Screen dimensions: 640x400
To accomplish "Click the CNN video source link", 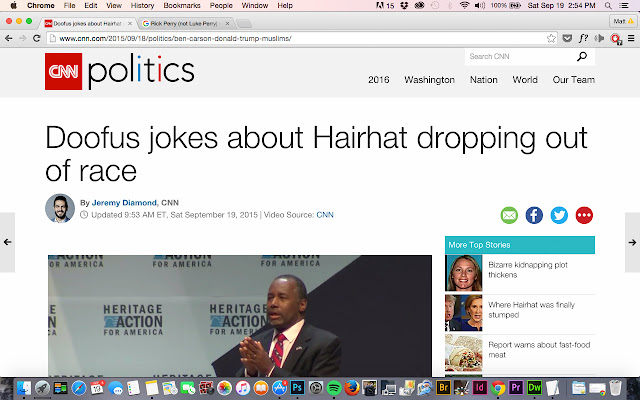I will pyautogui.click(x=325, y=215).
